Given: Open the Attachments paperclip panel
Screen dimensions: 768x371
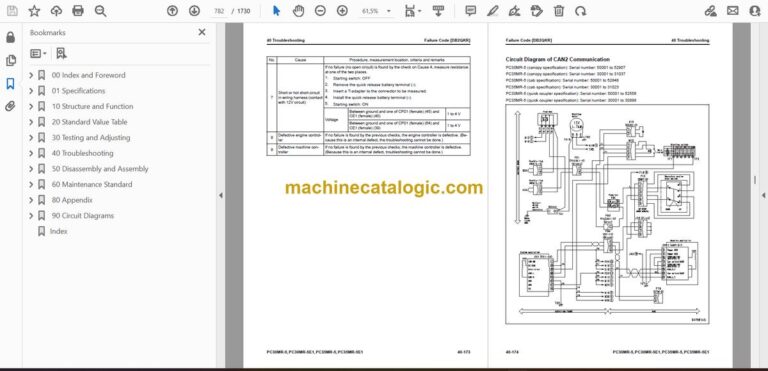Looking at the screenshot, I should click(x=10, y=106).
